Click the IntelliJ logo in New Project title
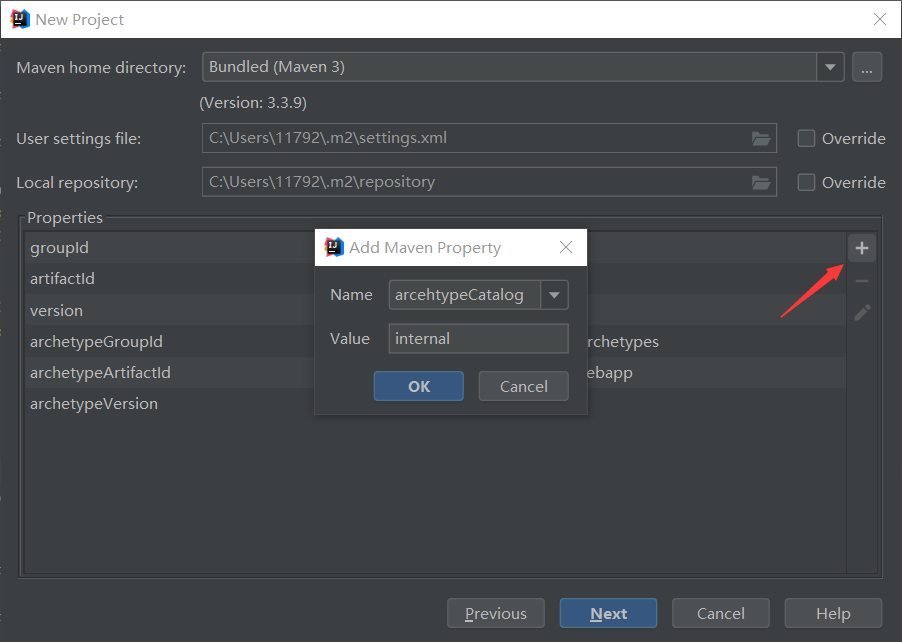This screenshot has height=642, width=902. pos(20,19)
